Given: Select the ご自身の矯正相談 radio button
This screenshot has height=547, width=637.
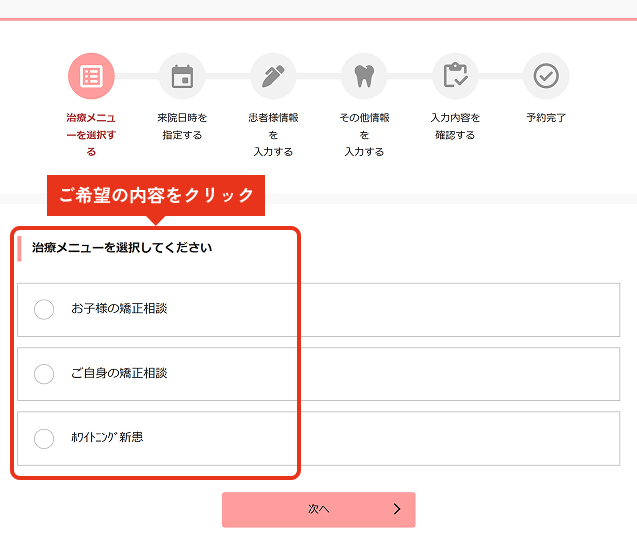Looking at the screenshot, I should point(44,374).
